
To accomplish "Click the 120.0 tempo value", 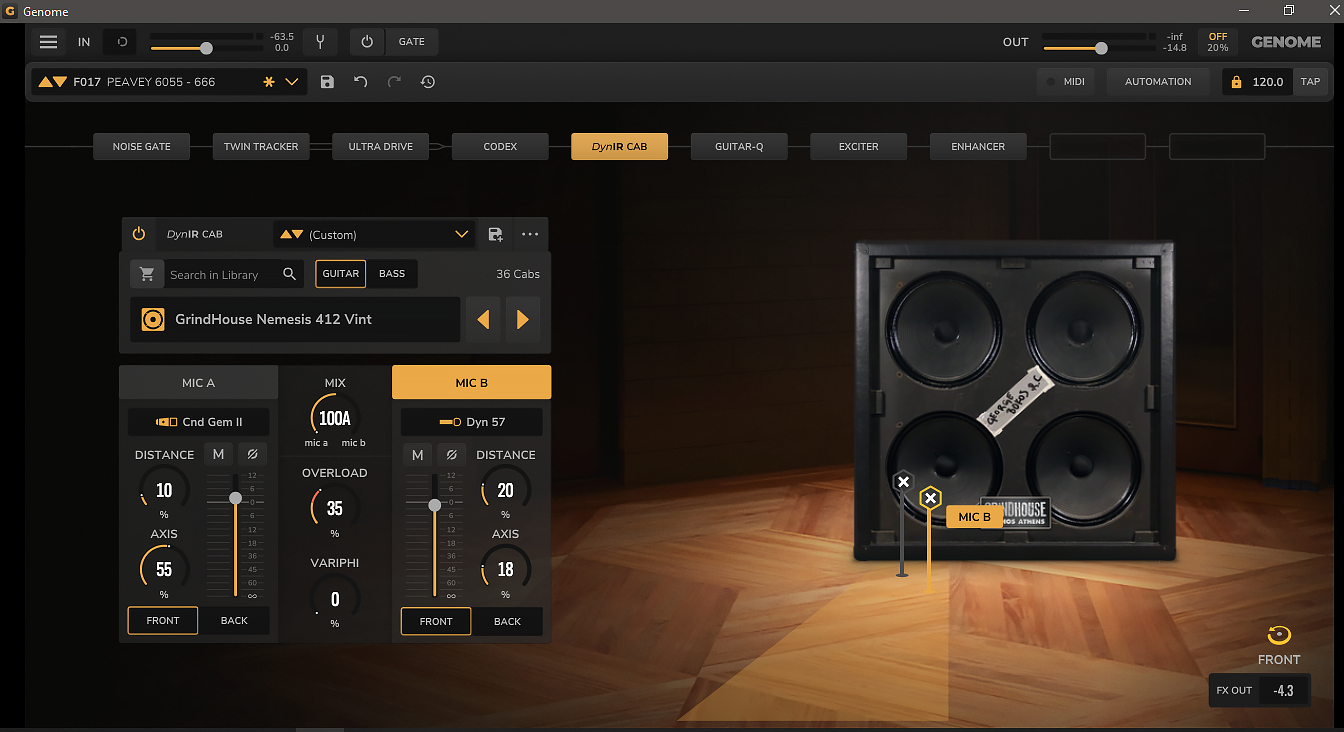I will [x=1268, y=82].
